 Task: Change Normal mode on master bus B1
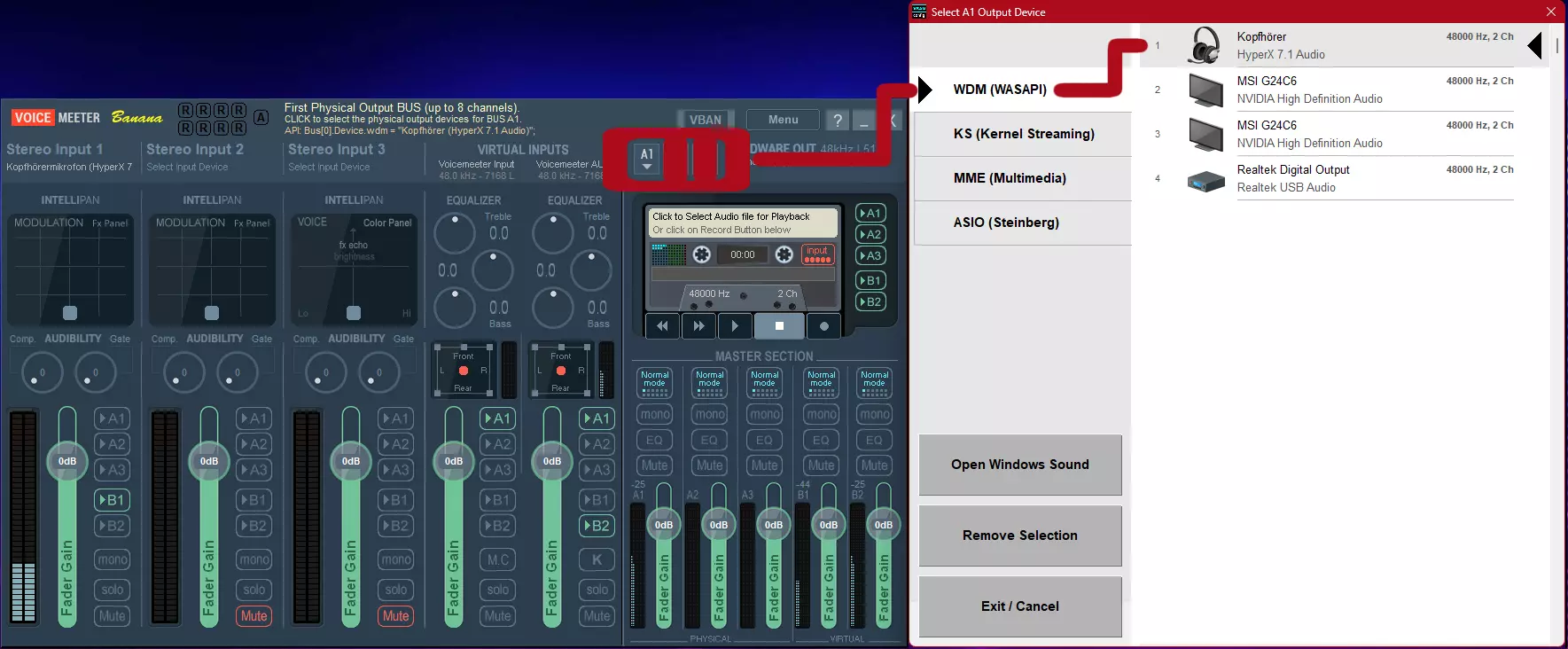(822, 383)
